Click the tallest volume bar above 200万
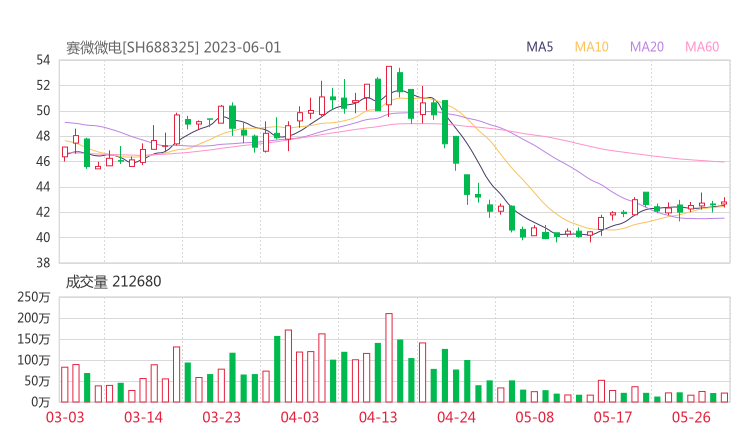The width and height of the screenshot is (740, 440). pyautogui.click(x=389, y=357)
